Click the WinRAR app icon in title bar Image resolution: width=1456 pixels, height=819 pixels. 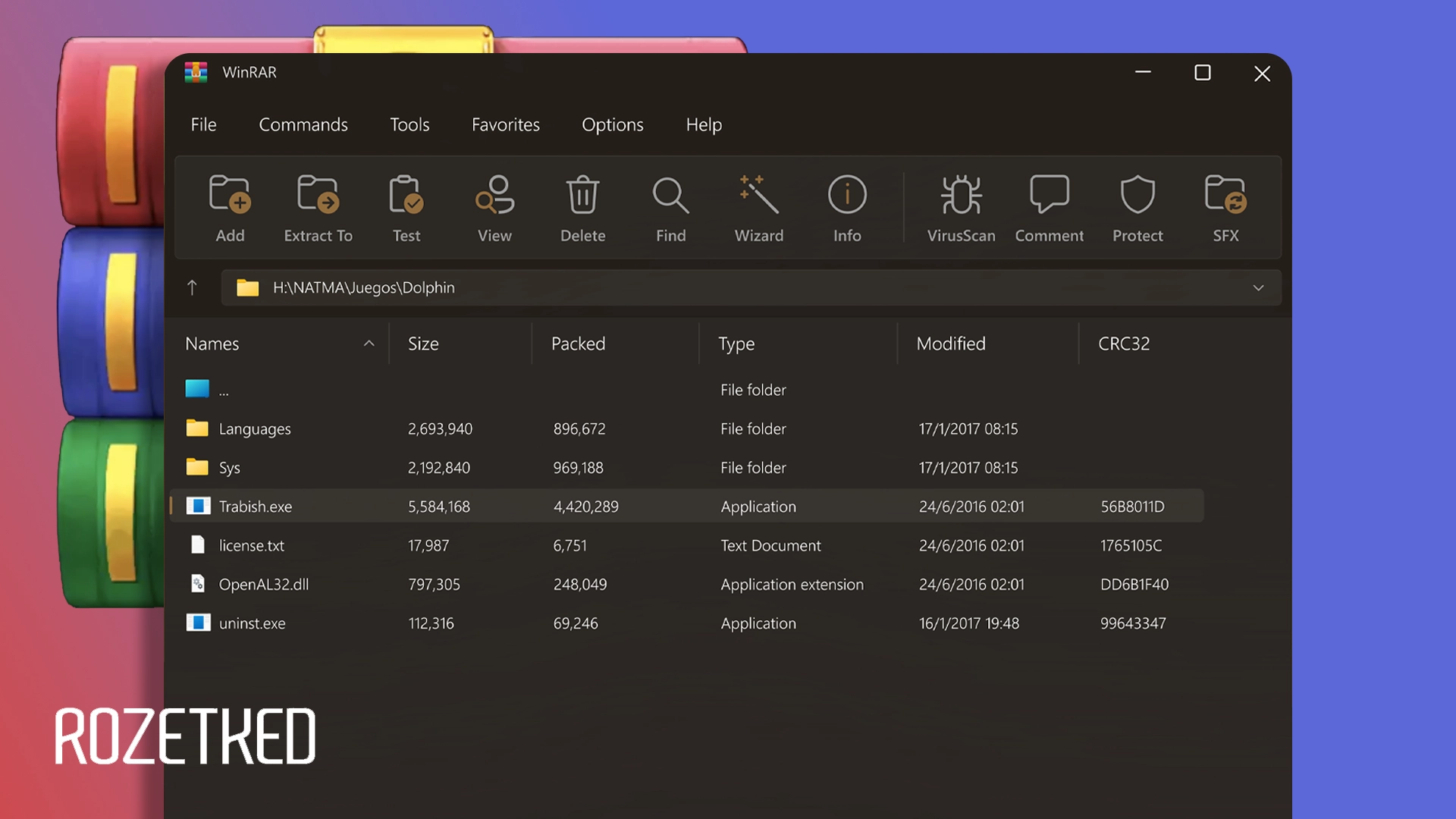click(x=196, y=72)
